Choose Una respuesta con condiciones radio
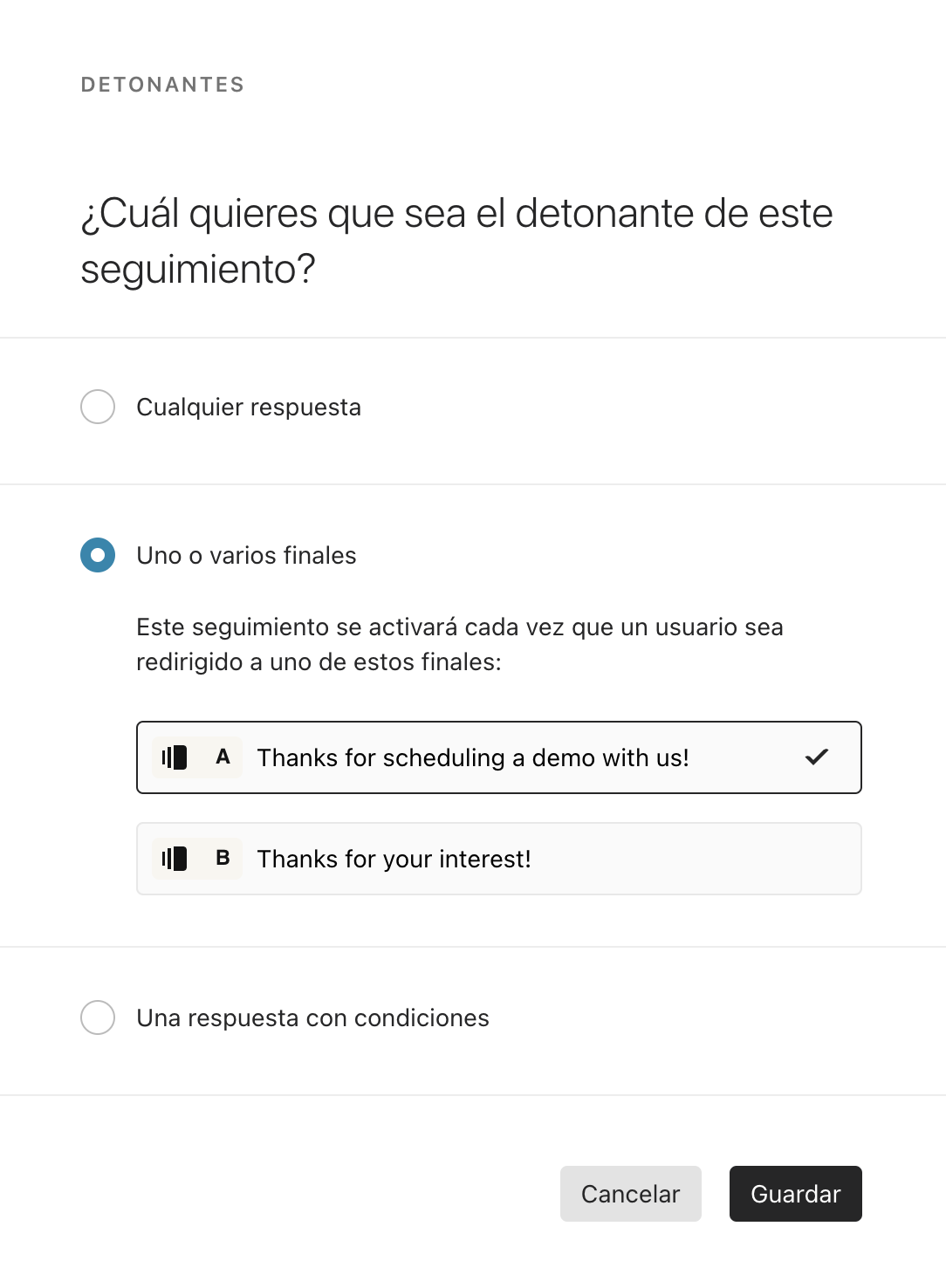Image resolution: width=946 pixels, height=1288 pixels. (98, 1017)
